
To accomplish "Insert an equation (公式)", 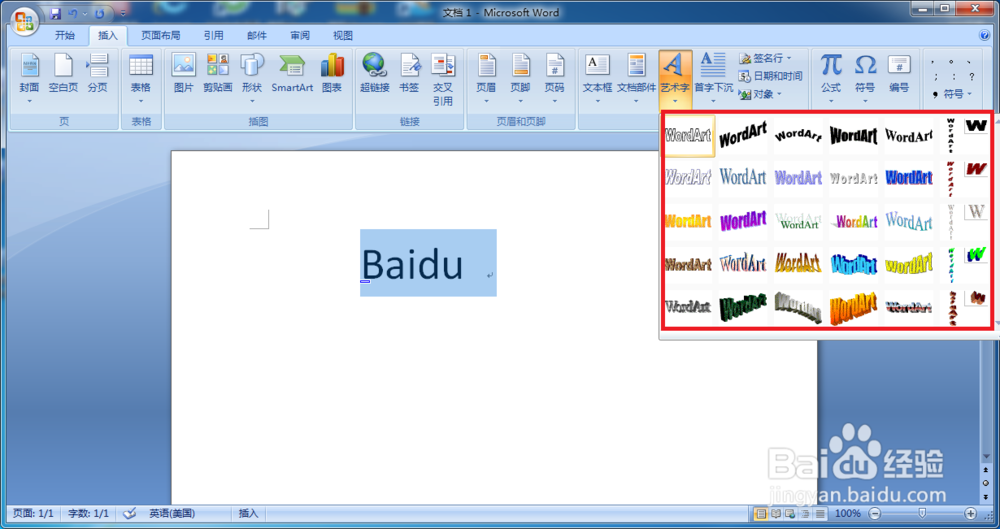I will [x=831, y=78].
